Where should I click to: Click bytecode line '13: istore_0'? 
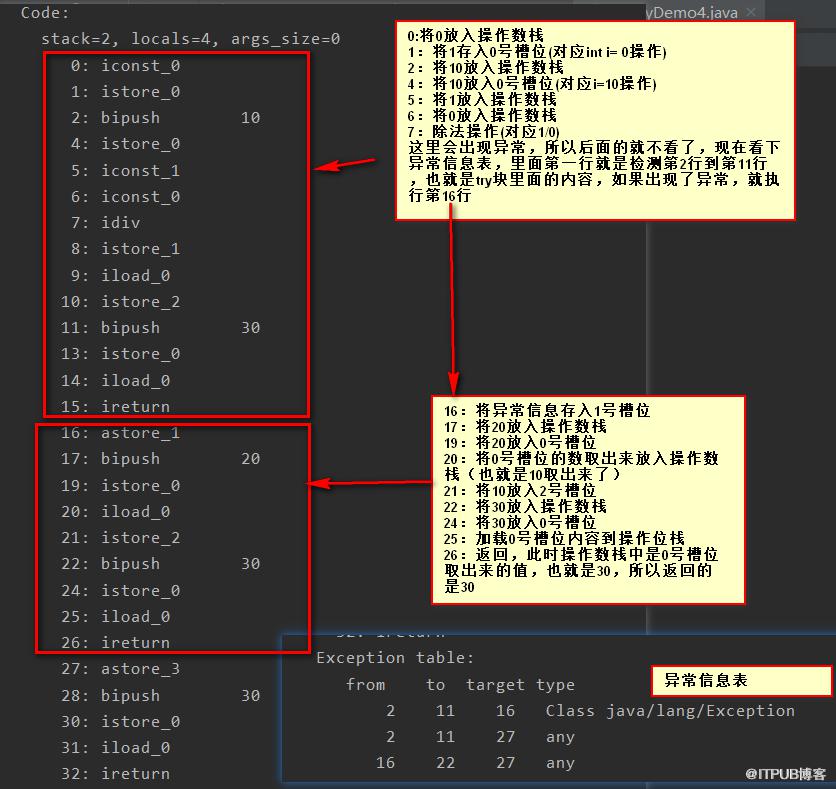[120, 354]
